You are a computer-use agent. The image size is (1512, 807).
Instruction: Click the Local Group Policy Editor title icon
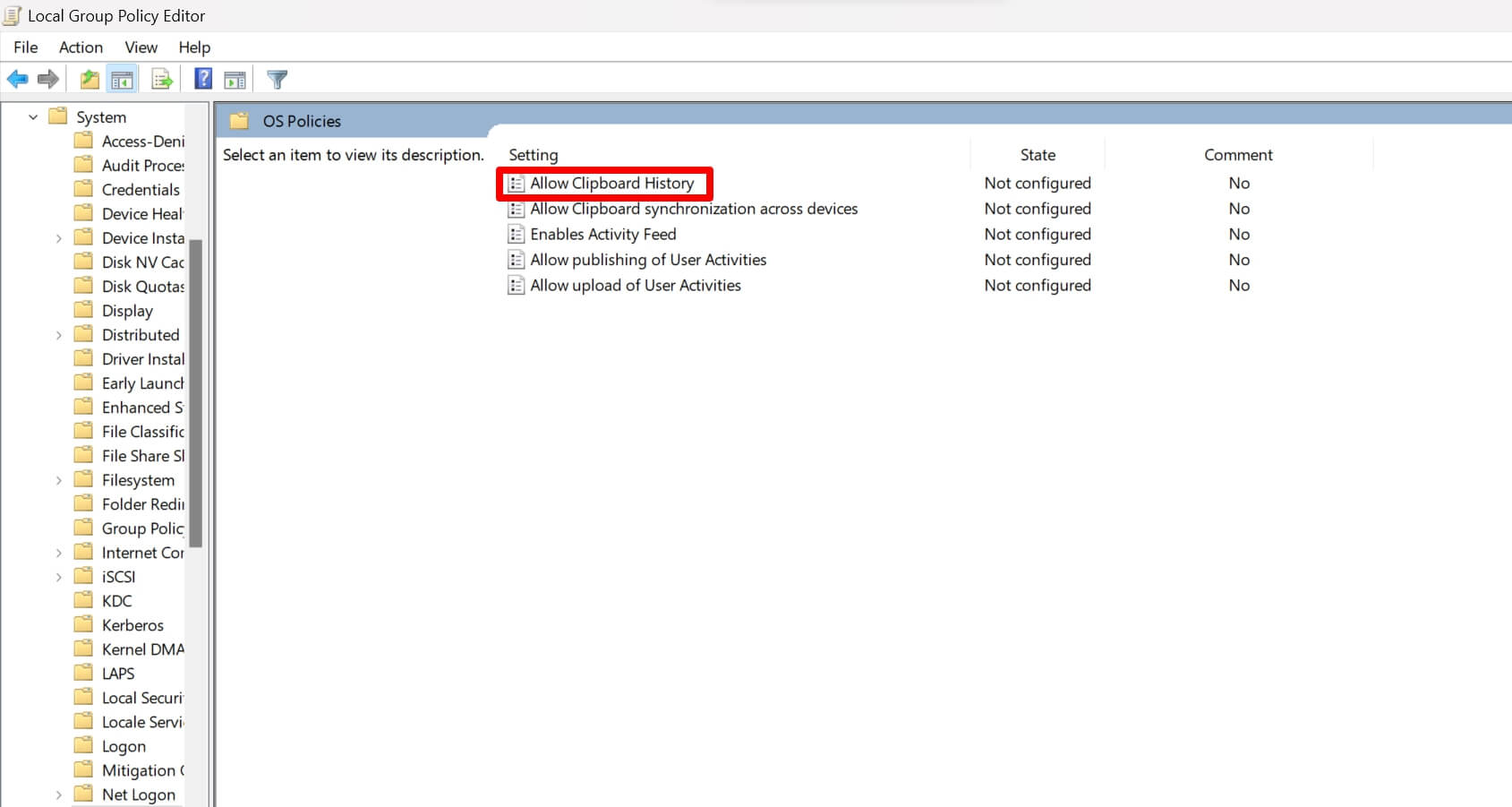[x=13, y=15]
